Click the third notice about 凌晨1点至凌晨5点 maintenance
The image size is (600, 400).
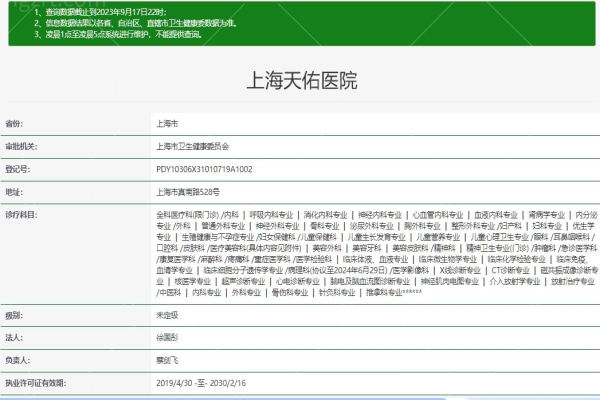[x=118, y=34]
